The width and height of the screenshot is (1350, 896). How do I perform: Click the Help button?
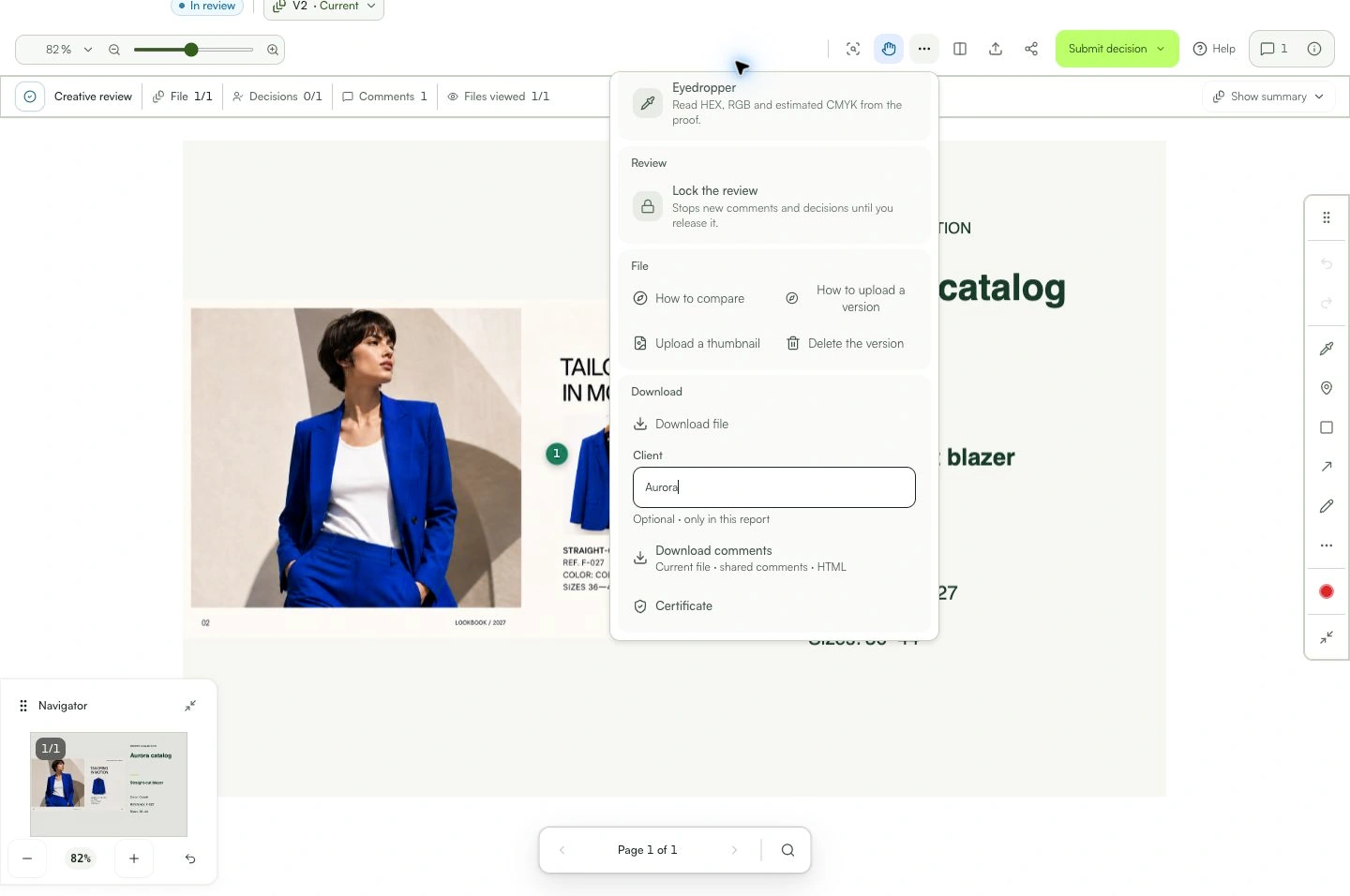(x=1214, y=49)
